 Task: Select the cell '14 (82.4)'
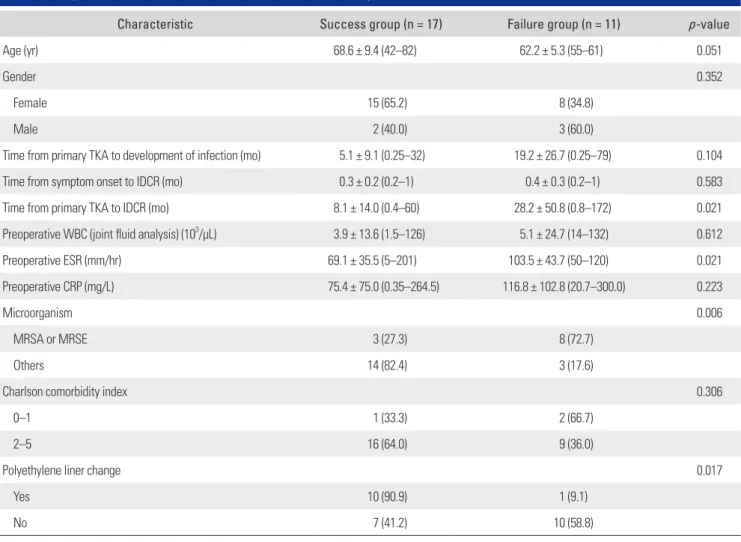coord(388,365)
